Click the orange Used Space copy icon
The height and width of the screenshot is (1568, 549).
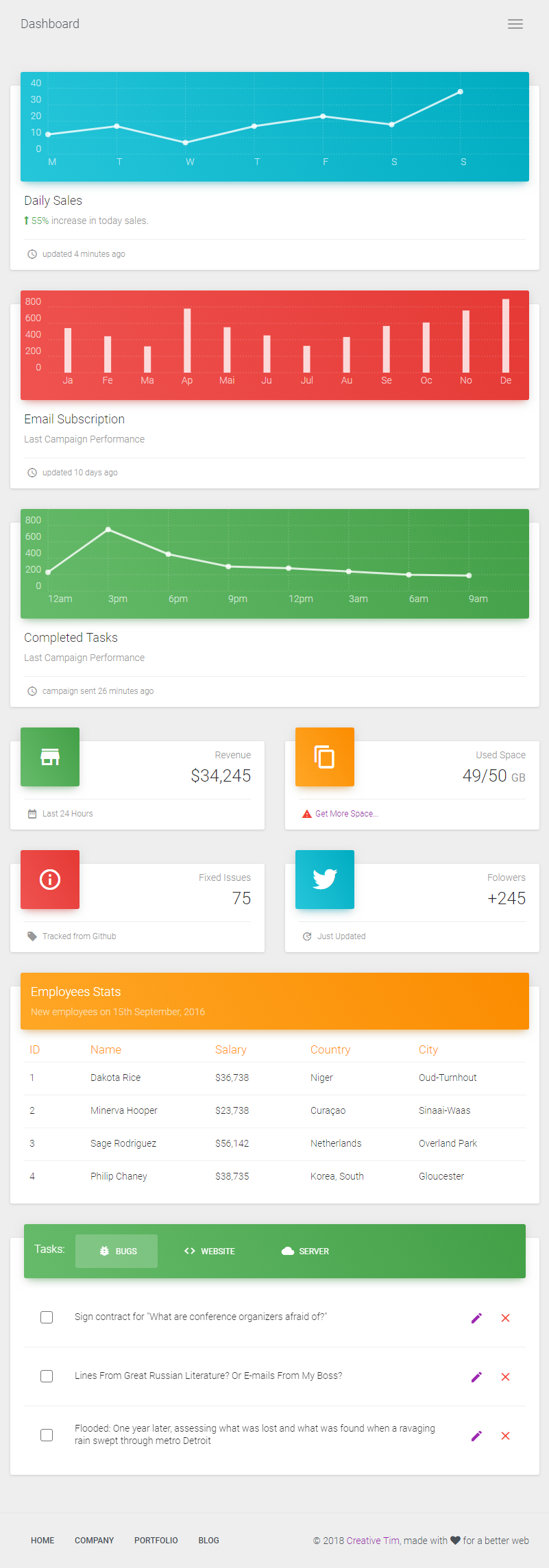[324, 757]
